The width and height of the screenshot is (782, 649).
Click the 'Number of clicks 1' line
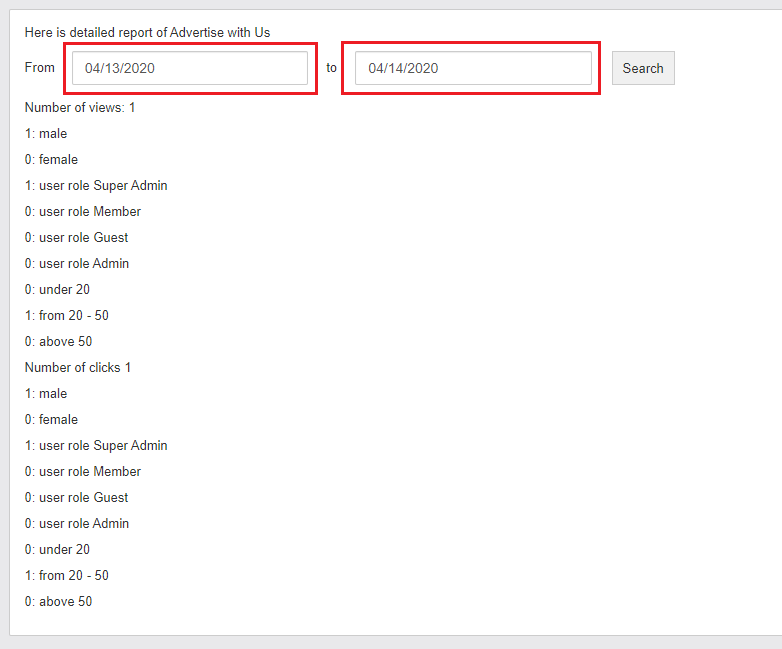pos(78,367)
